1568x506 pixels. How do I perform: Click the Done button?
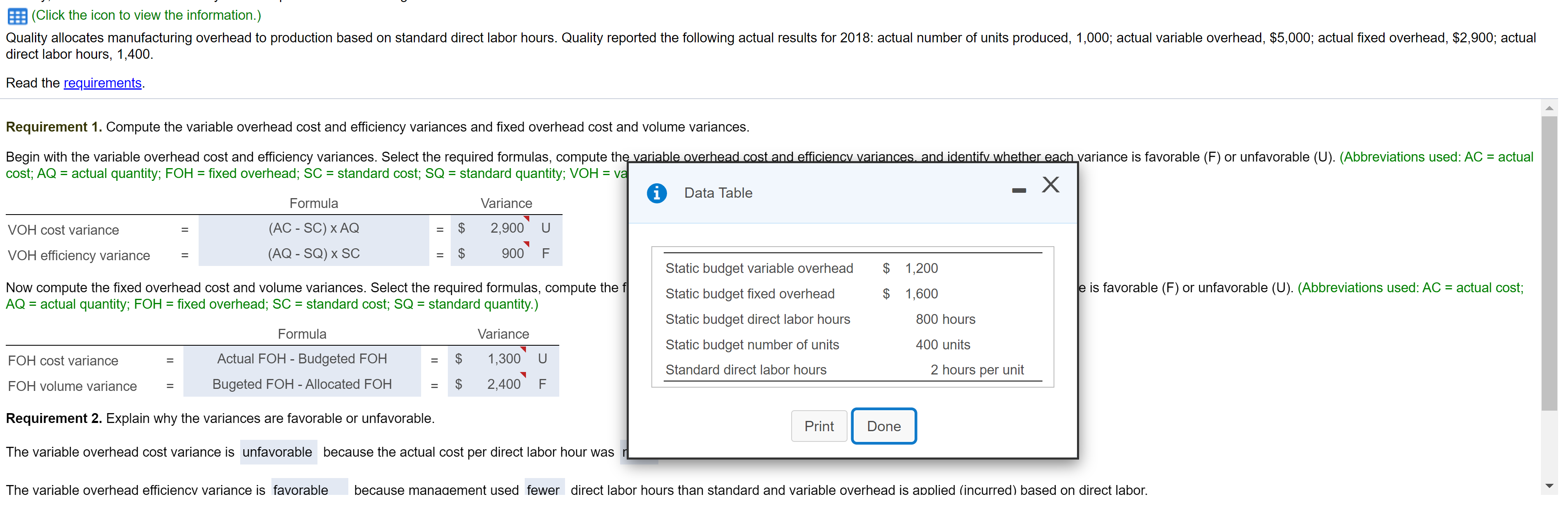883,426
